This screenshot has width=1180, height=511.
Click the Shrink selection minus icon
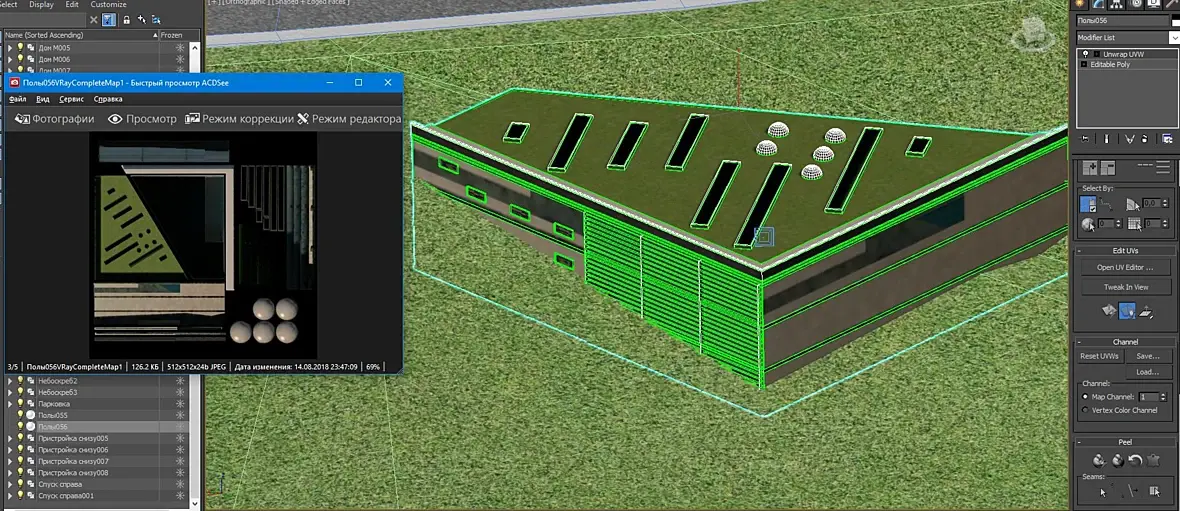tap(1108, 168)
